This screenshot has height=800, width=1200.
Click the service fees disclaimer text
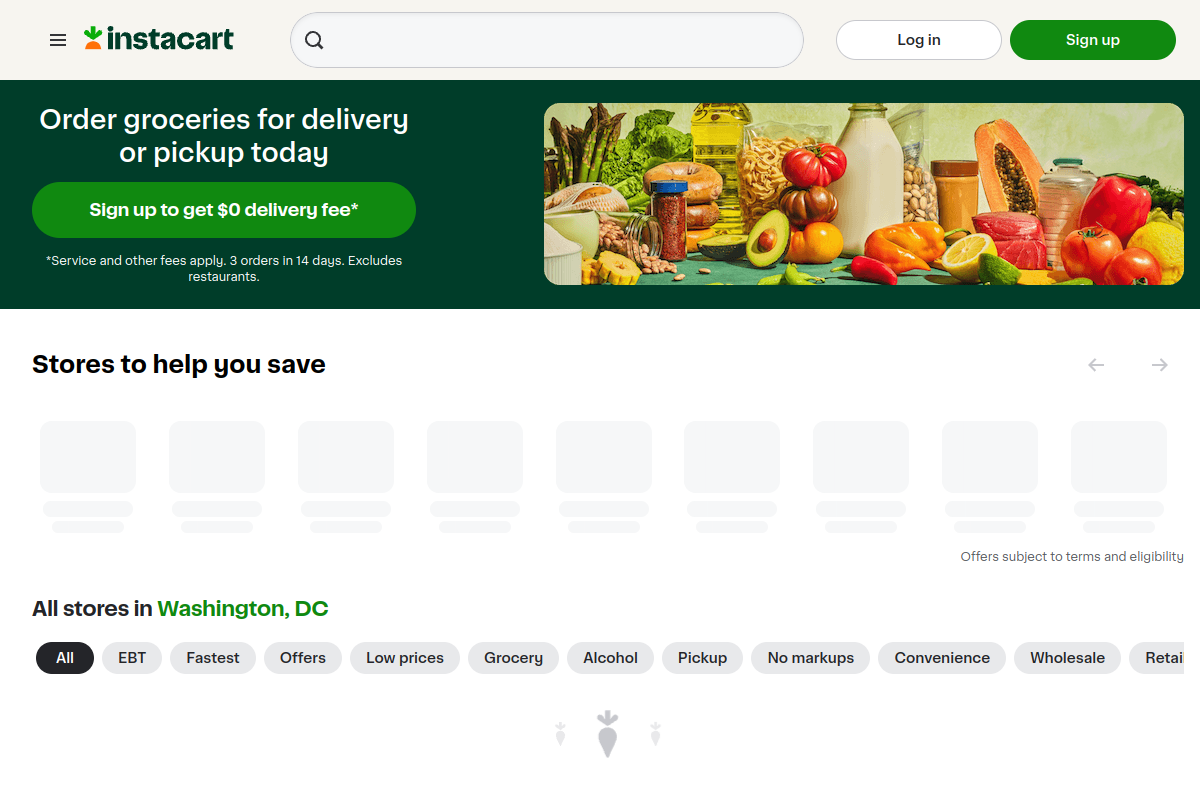pos(224,268)
